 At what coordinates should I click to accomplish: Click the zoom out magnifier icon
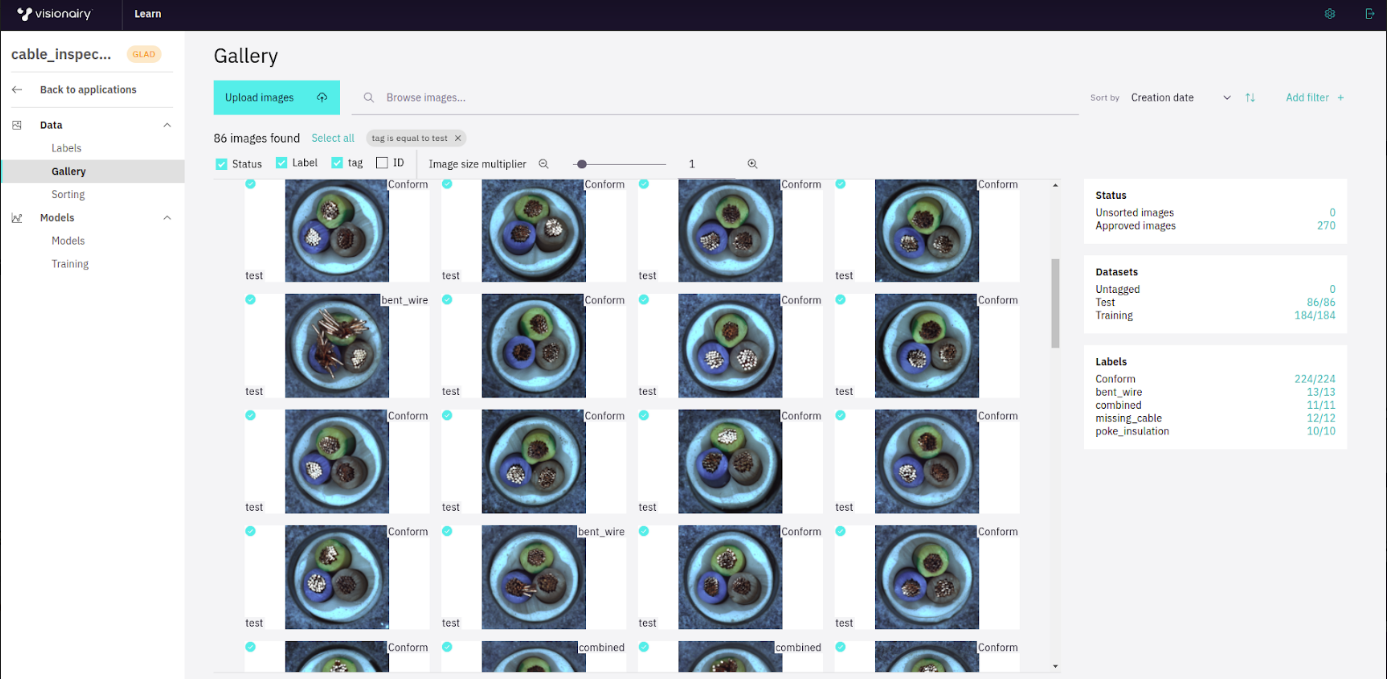tap(544, 164)
